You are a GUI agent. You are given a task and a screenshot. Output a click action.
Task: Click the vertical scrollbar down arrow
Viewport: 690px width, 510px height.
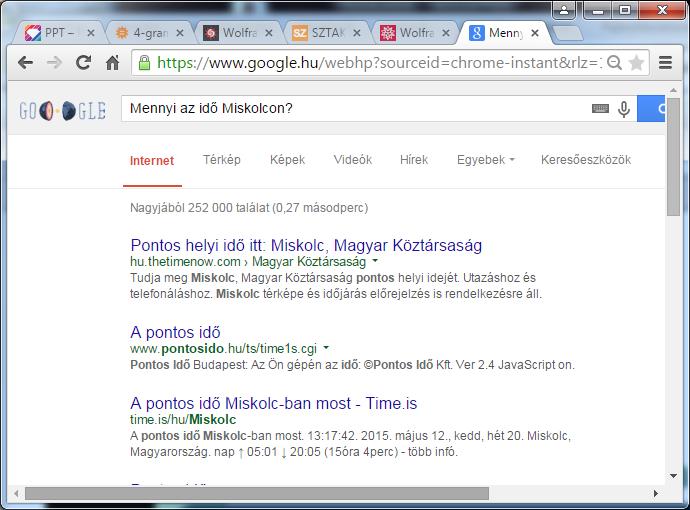coord(673,476)
